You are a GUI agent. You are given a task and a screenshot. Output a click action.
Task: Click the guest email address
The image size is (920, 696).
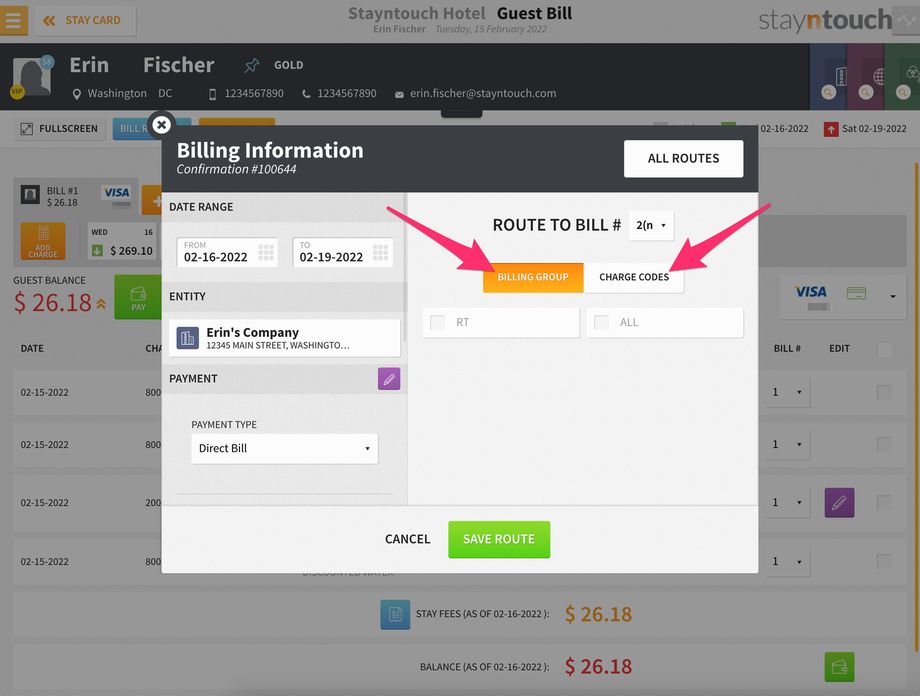(x=483, y=93)
